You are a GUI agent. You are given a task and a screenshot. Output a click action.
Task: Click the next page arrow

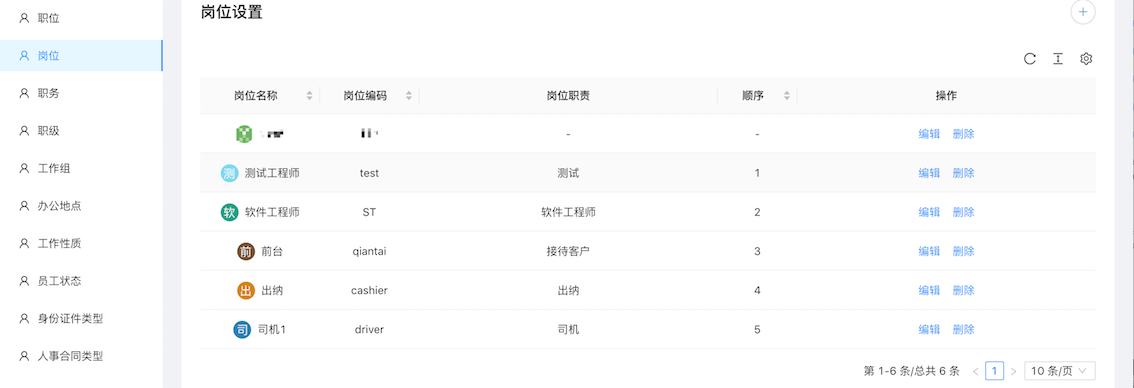click(x=1013, y=371)
